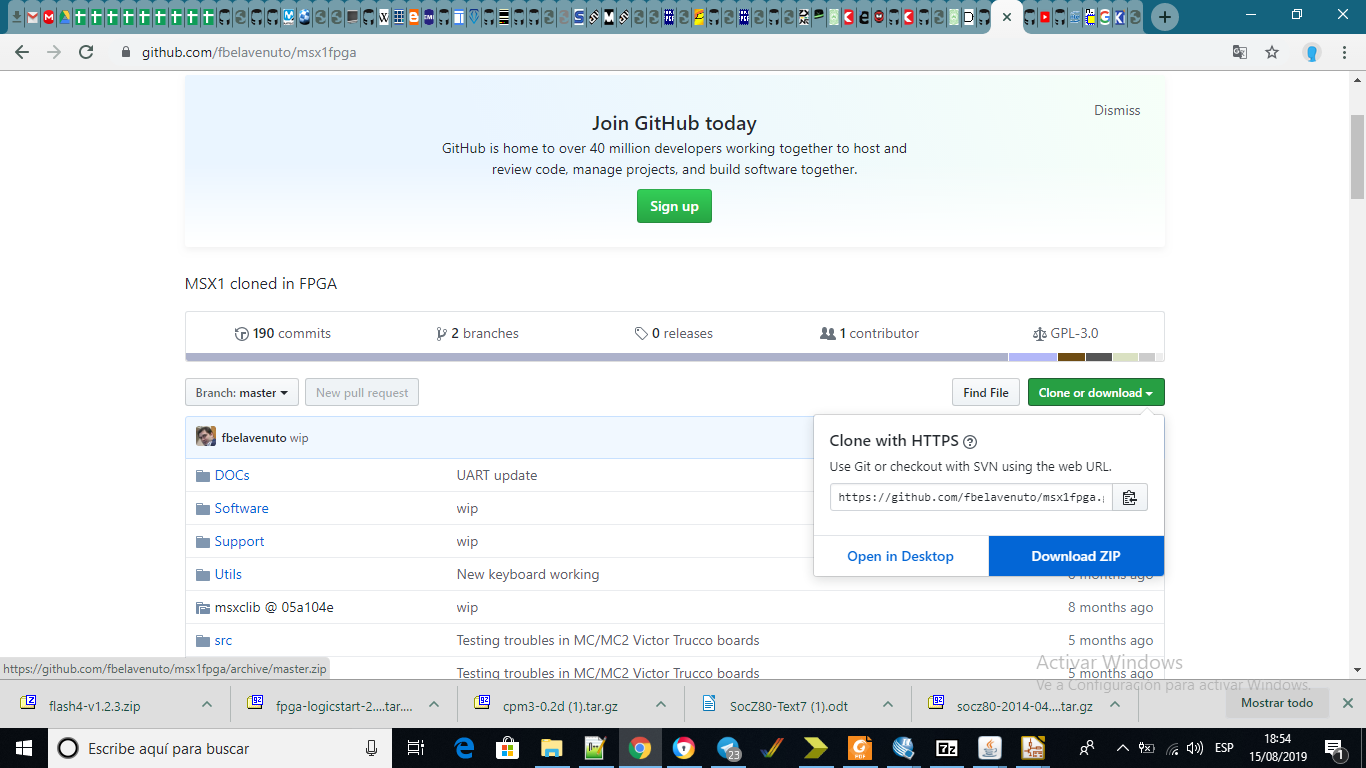Click the help icon beside Clone with HTTPS
Viewport: 1366px width, 768px height.
click(969, 441)
